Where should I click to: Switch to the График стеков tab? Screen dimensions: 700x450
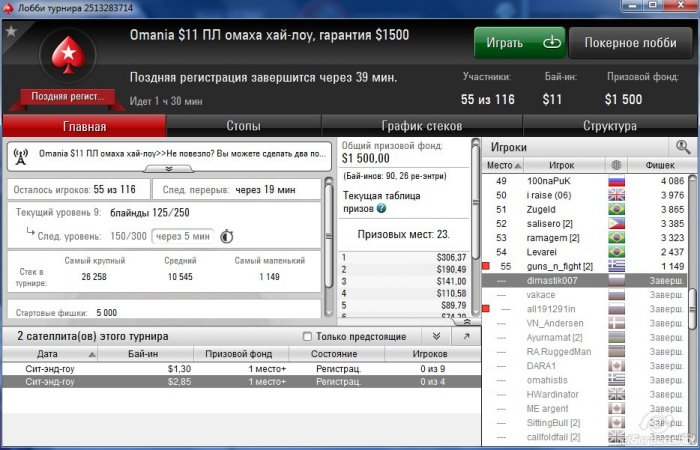tap(421, 126)
